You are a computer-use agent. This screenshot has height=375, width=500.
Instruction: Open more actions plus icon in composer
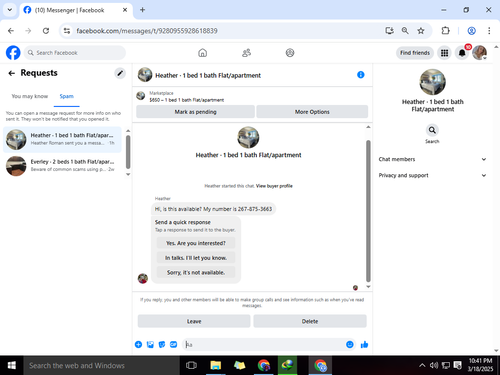(x=138, y=345)
